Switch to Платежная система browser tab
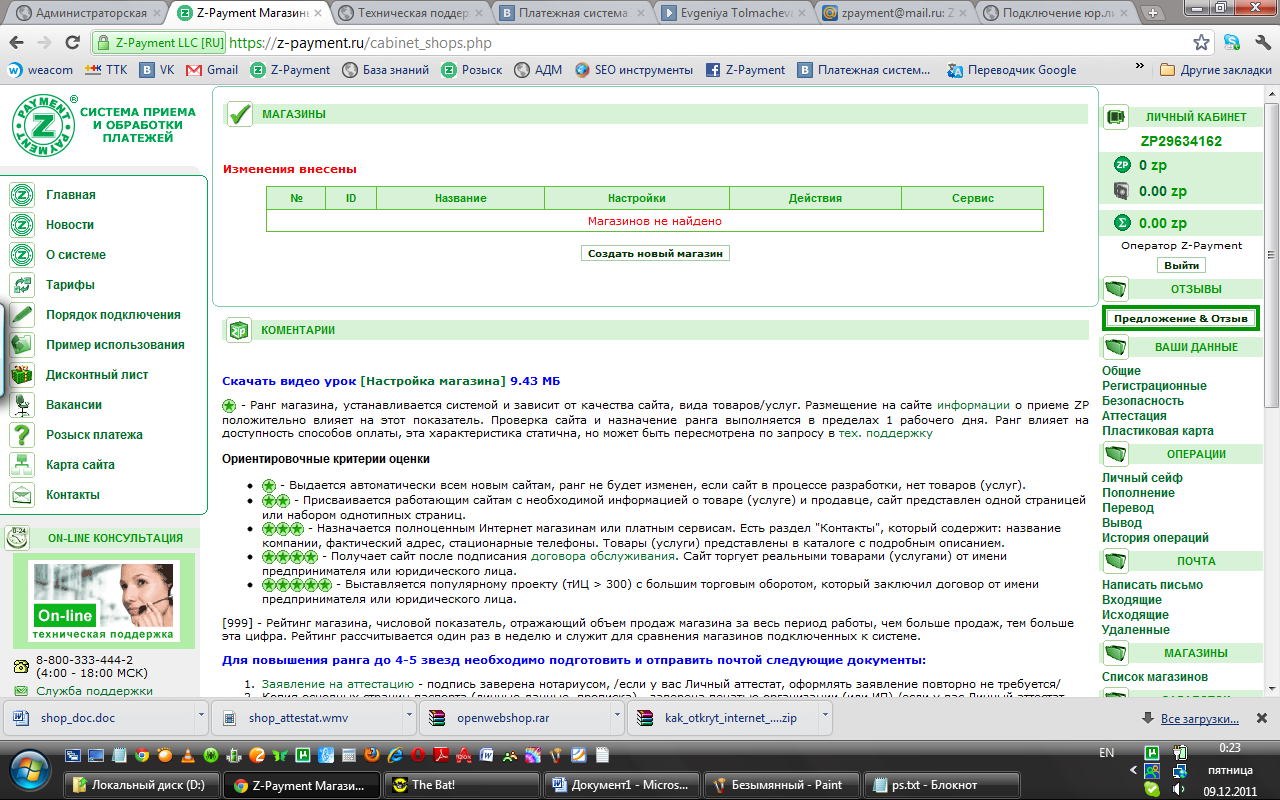The height and width of the screenshot is (800, 1280). coord(569,13)
